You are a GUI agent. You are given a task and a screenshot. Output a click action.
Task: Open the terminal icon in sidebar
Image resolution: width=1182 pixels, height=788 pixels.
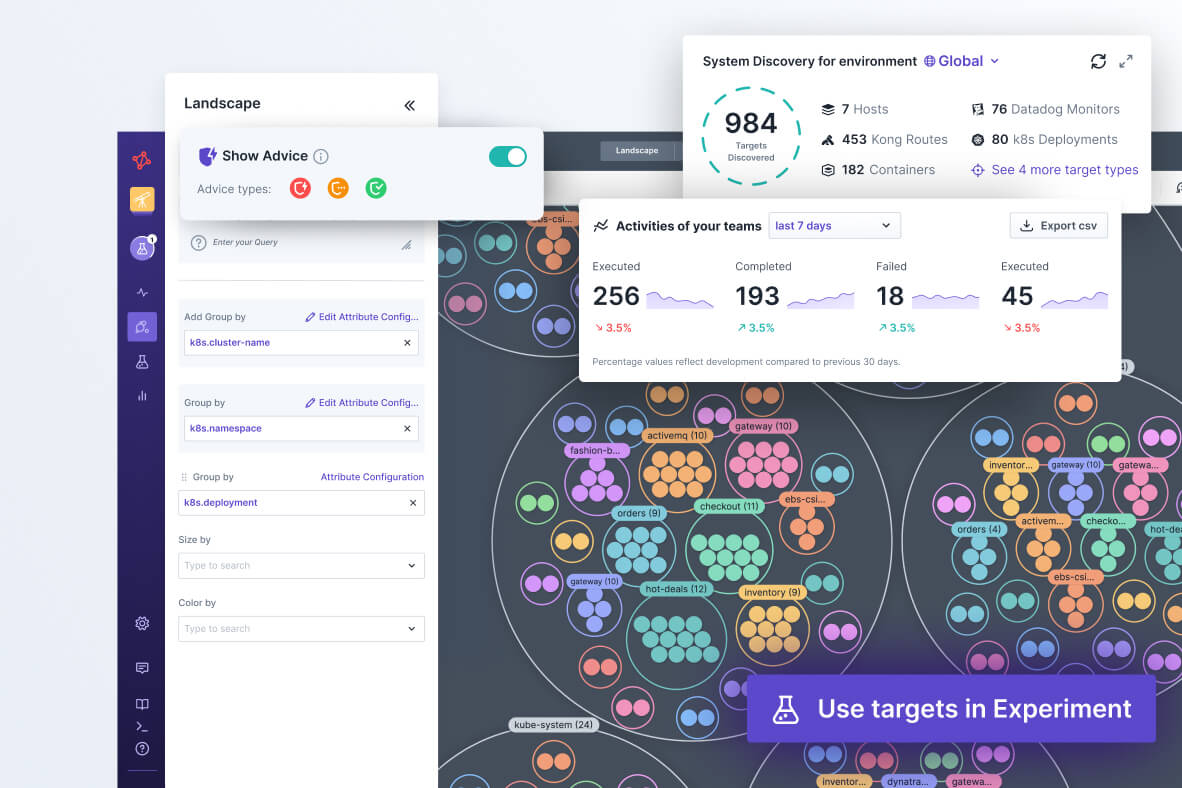[x=142, y=727]
